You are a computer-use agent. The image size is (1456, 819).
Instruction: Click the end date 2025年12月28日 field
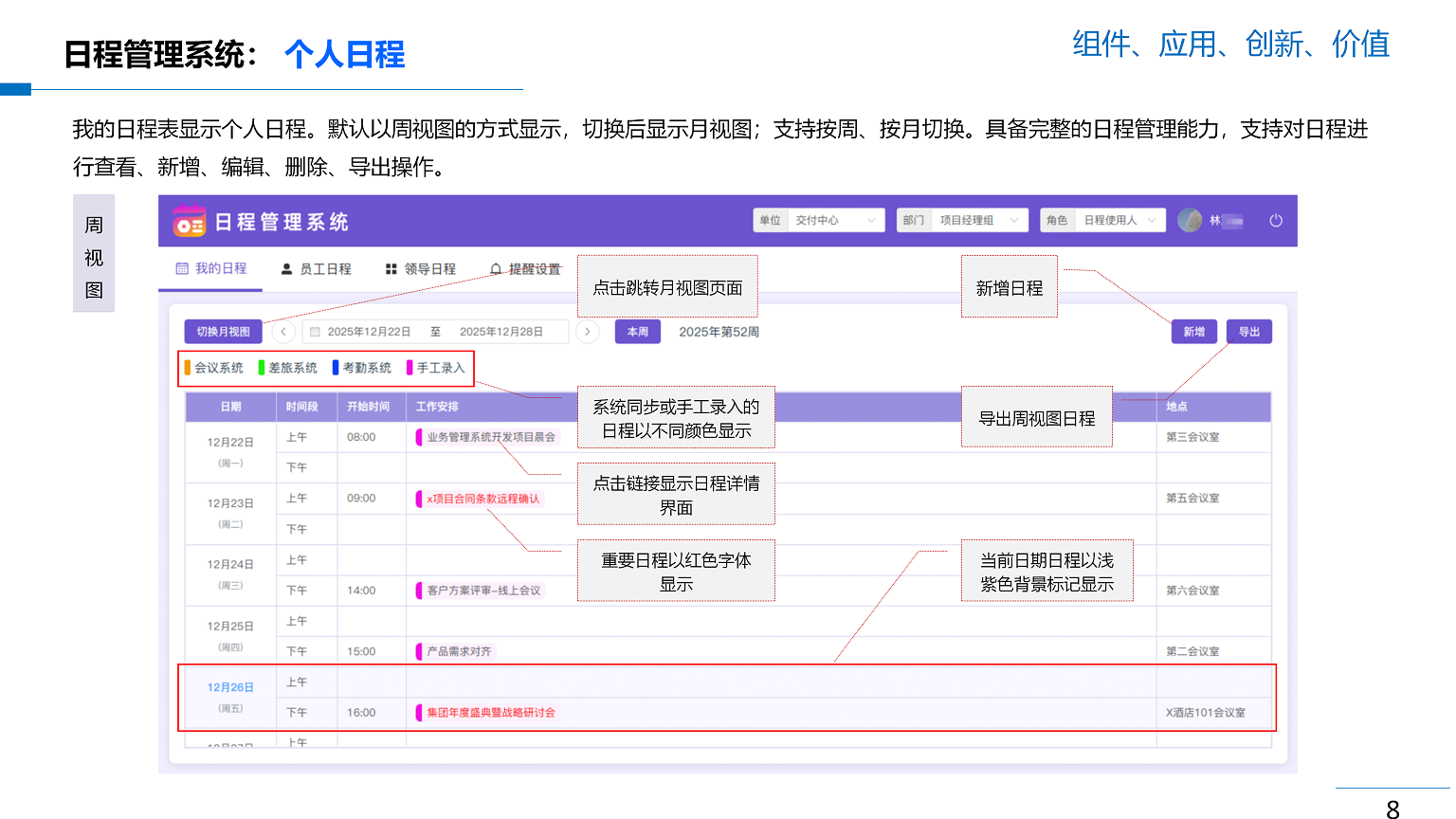pos(501,332)
